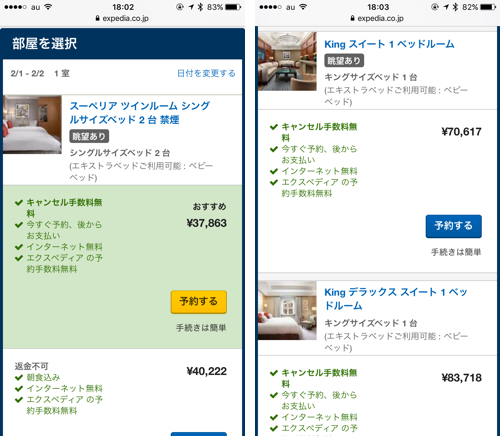Image resolution: width=500 pixels, height=436 pixels.
Task: View the King Suite living room thumbnail
Action: pos(287,61)
